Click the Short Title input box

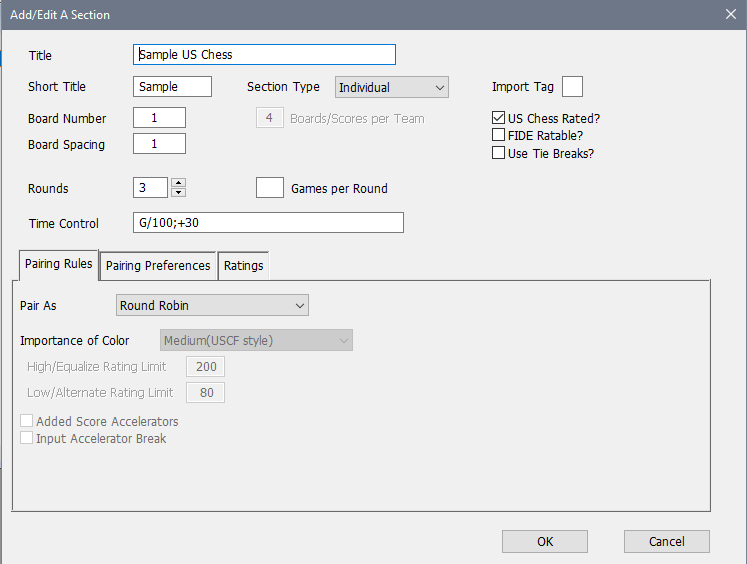172,87
